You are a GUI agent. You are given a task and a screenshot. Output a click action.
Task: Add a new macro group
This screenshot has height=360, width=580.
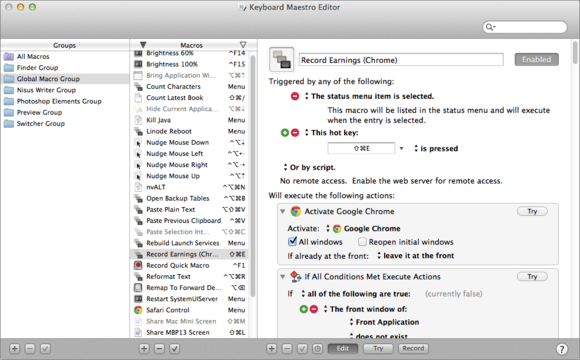click(x=14, y=349)
